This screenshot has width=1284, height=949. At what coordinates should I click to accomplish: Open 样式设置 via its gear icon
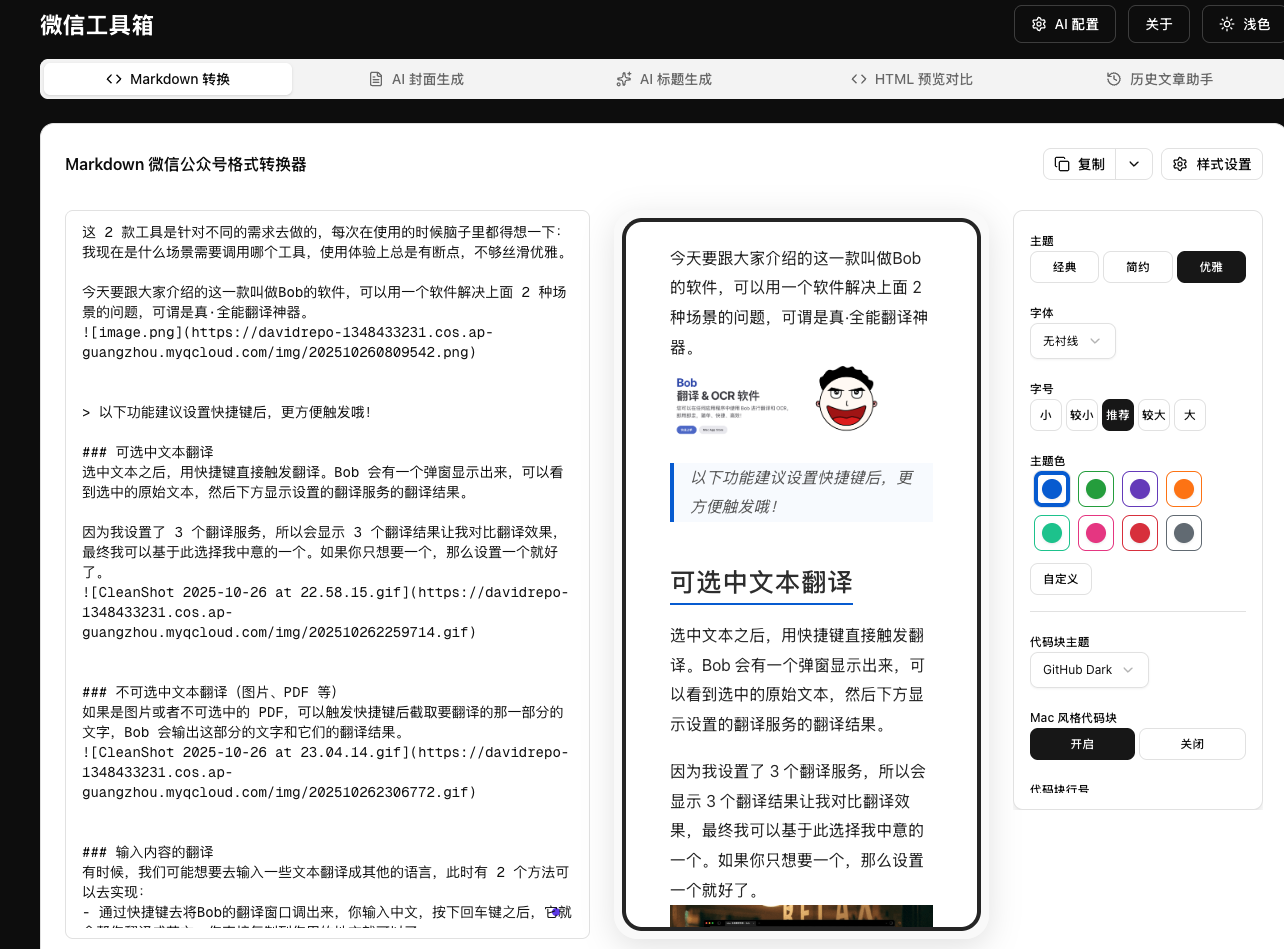coord(1179,164)
